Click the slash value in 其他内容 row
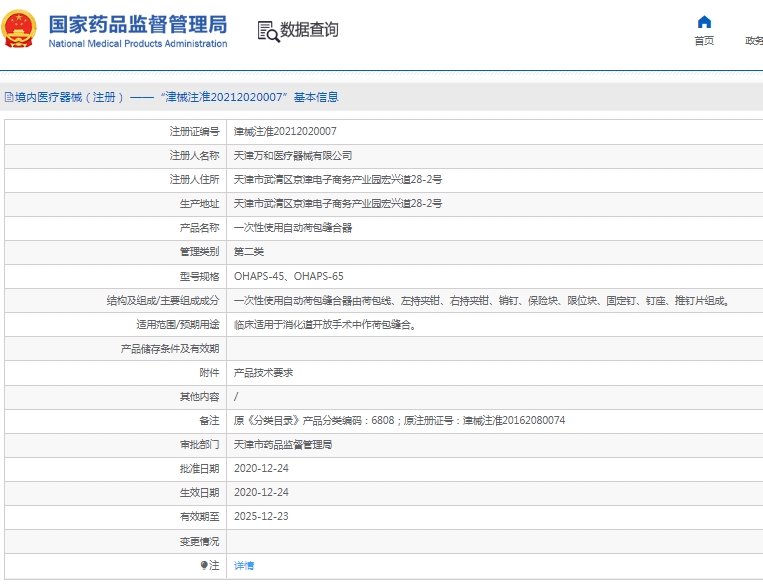This screenshot has height=585, width=763. [x=236, y=397]
